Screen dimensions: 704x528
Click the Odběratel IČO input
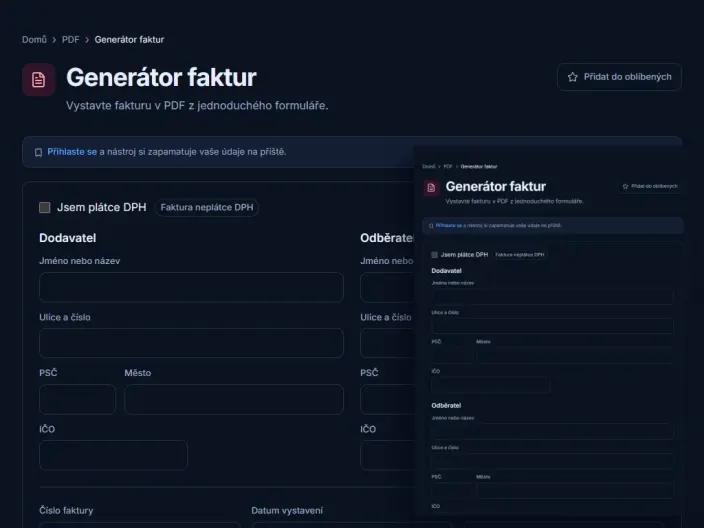pos(387,455)
